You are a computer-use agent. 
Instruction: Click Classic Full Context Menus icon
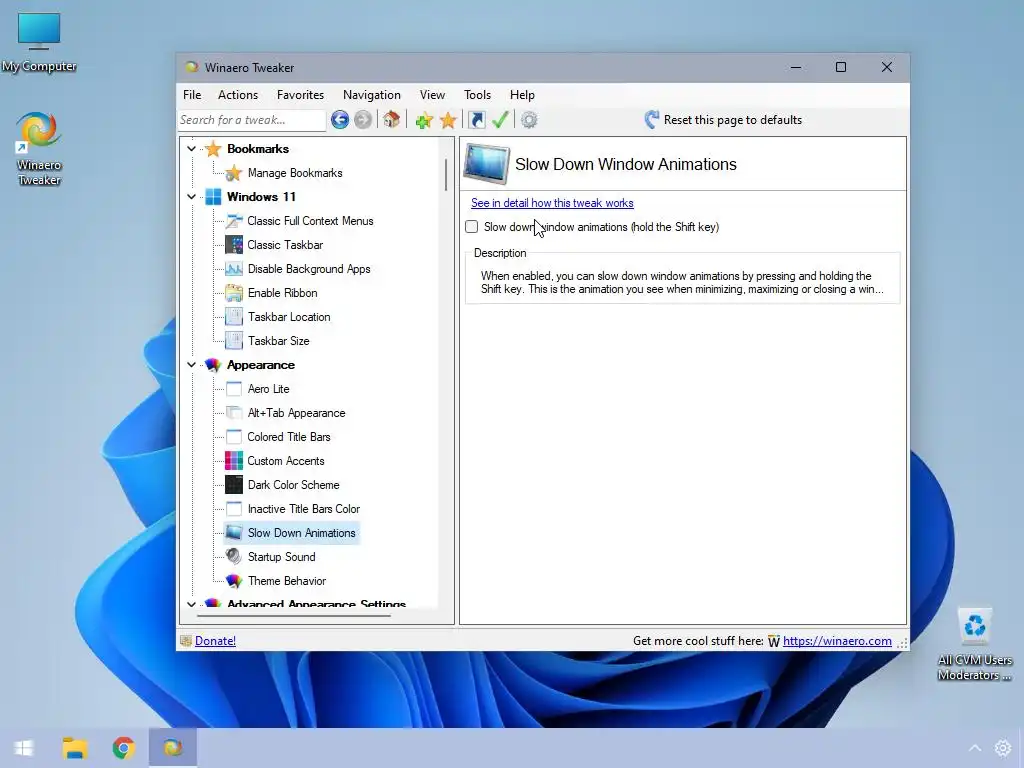tap(234, 221)
